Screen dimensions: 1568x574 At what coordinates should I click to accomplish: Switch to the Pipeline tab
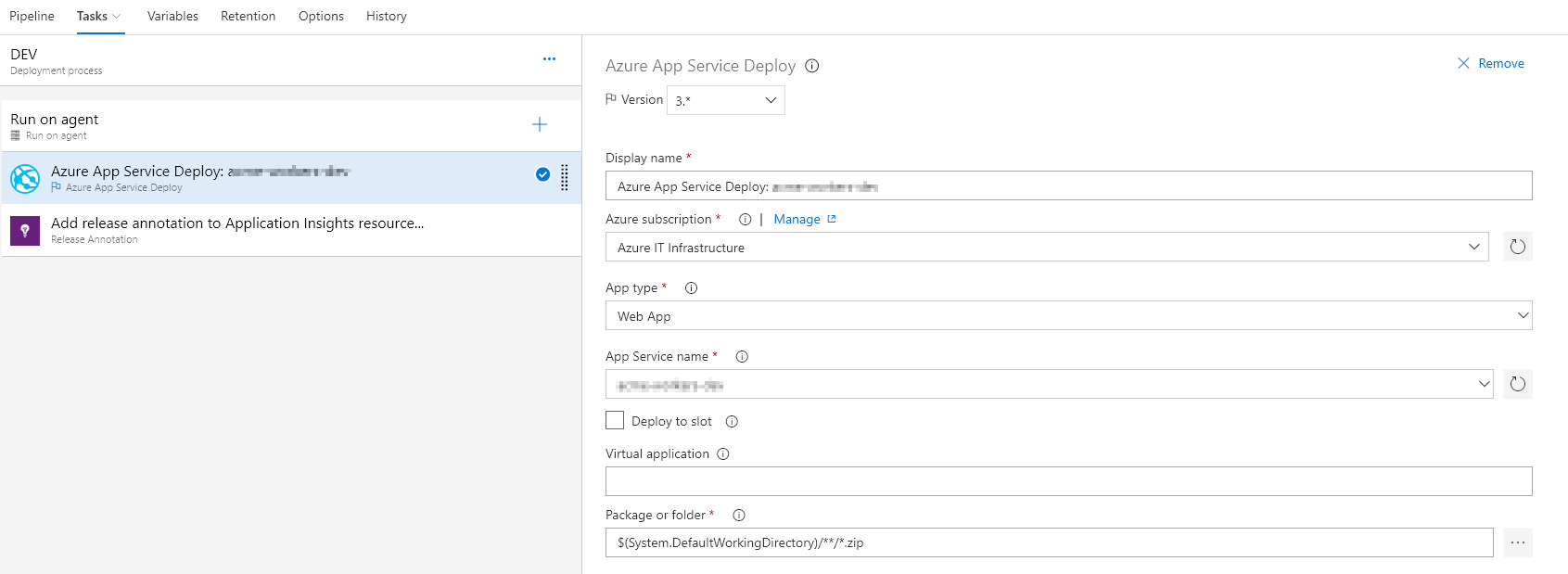pos(32,16)
